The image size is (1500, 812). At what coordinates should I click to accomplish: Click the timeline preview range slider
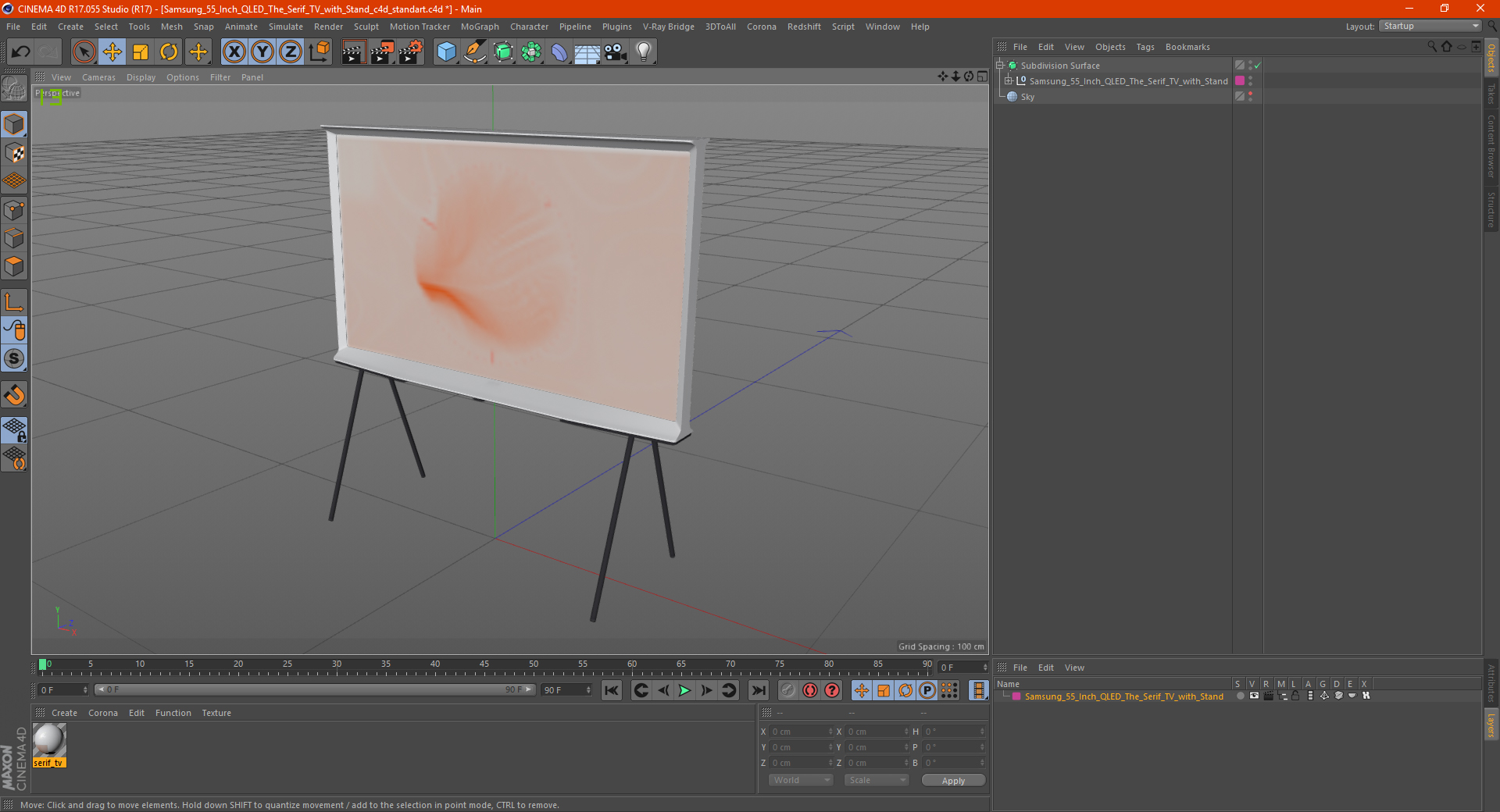click(x=315, y=689)
